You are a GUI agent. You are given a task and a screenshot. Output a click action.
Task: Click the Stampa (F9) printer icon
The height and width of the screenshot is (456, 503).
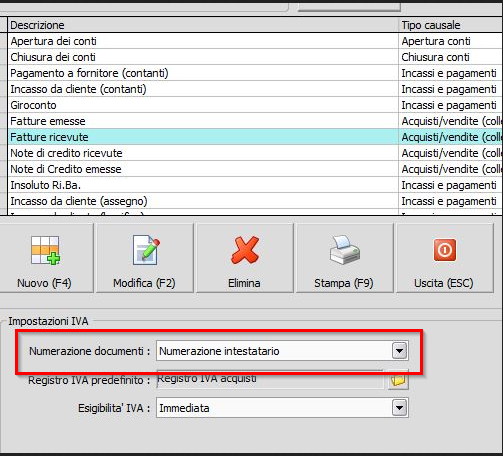coord(344,250)
